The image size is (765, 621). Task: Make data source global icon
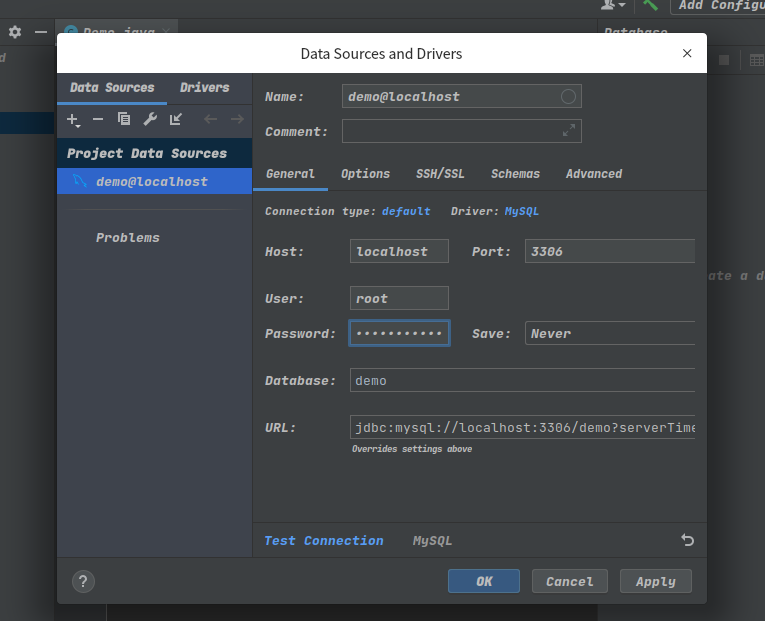click(x=176, y=119)
